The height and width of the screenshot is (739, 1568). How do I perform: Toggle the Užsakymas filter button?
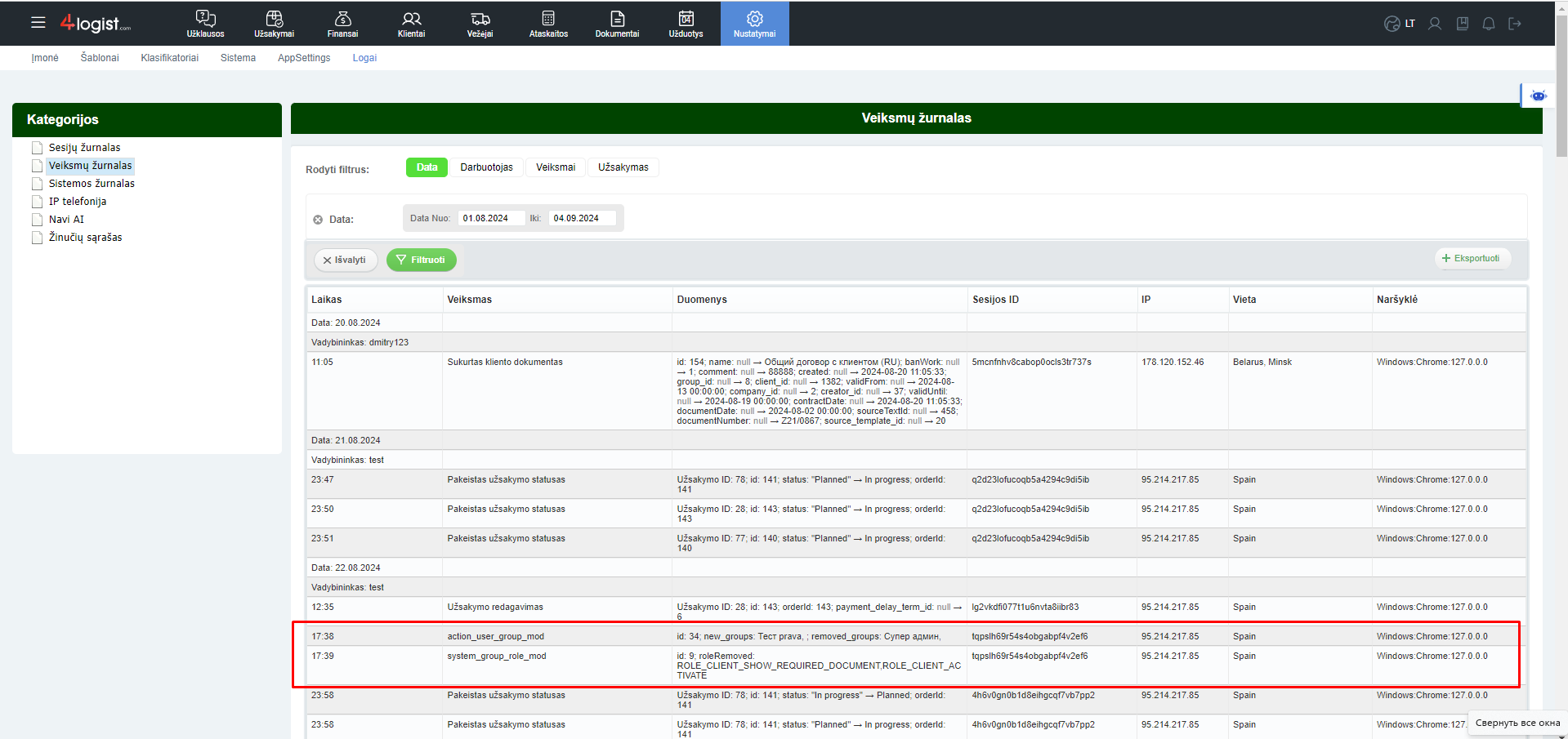(623, 167)
